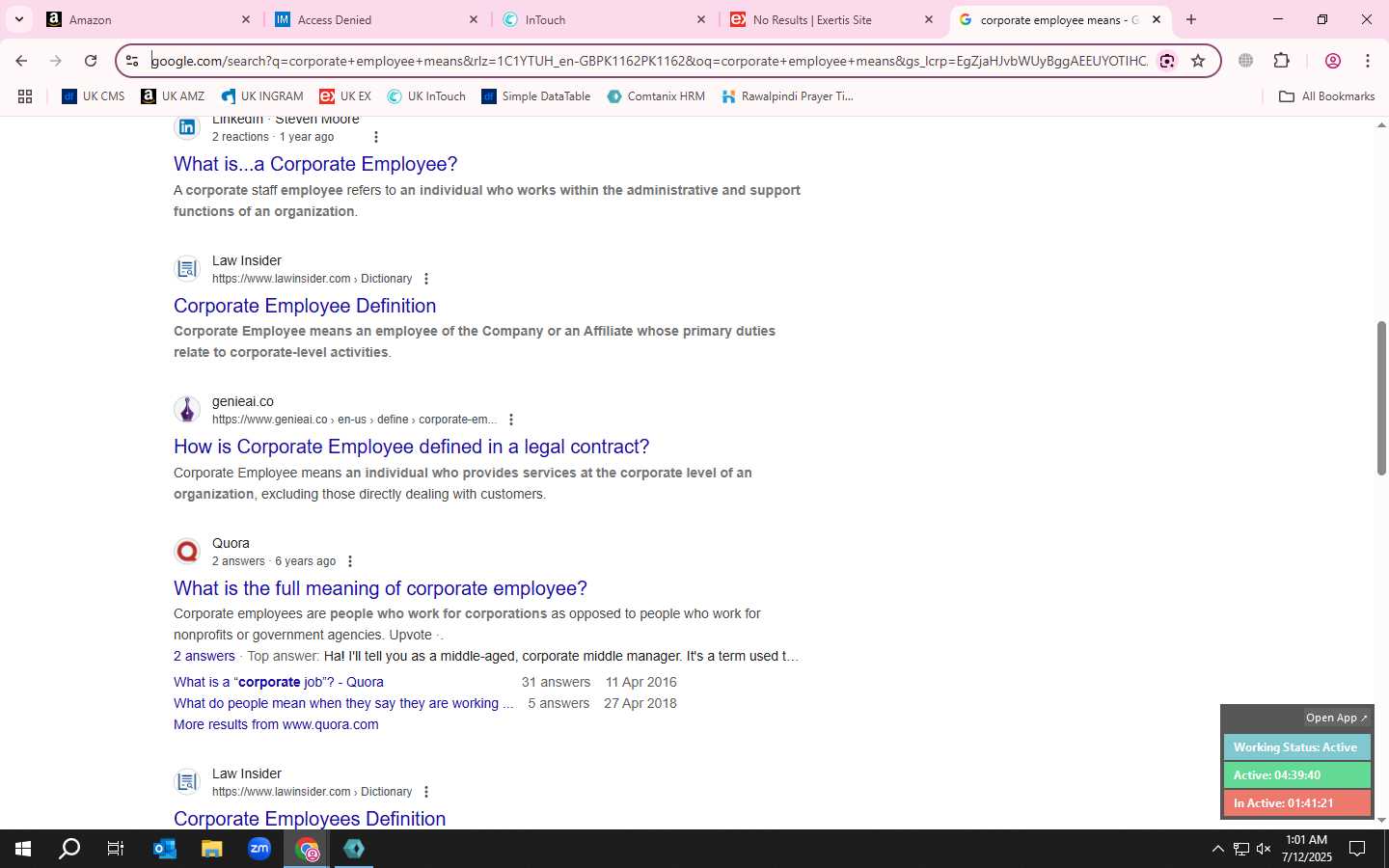Click the address bar URL field
This screenshot has height=868, width=1389.
649,61
